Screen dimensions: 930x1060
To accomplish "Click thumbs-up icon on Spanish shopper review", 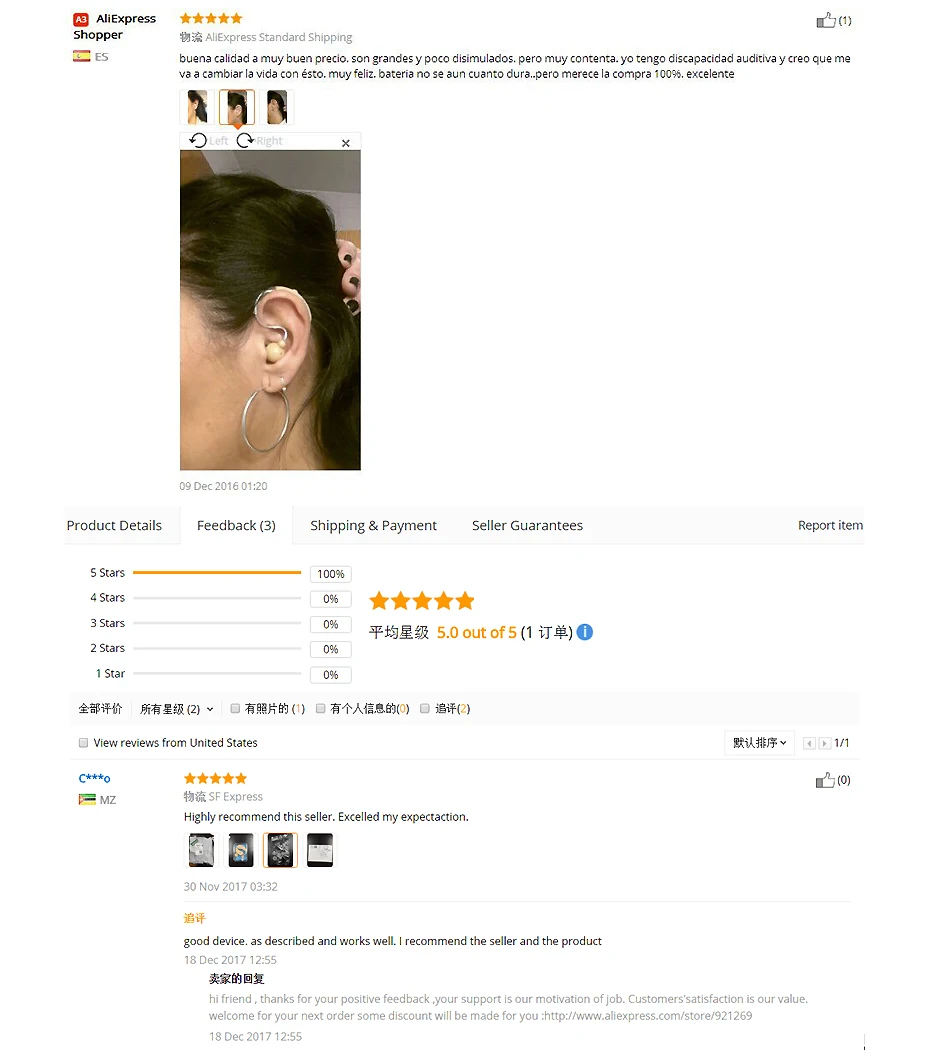I will coord(825,20).
